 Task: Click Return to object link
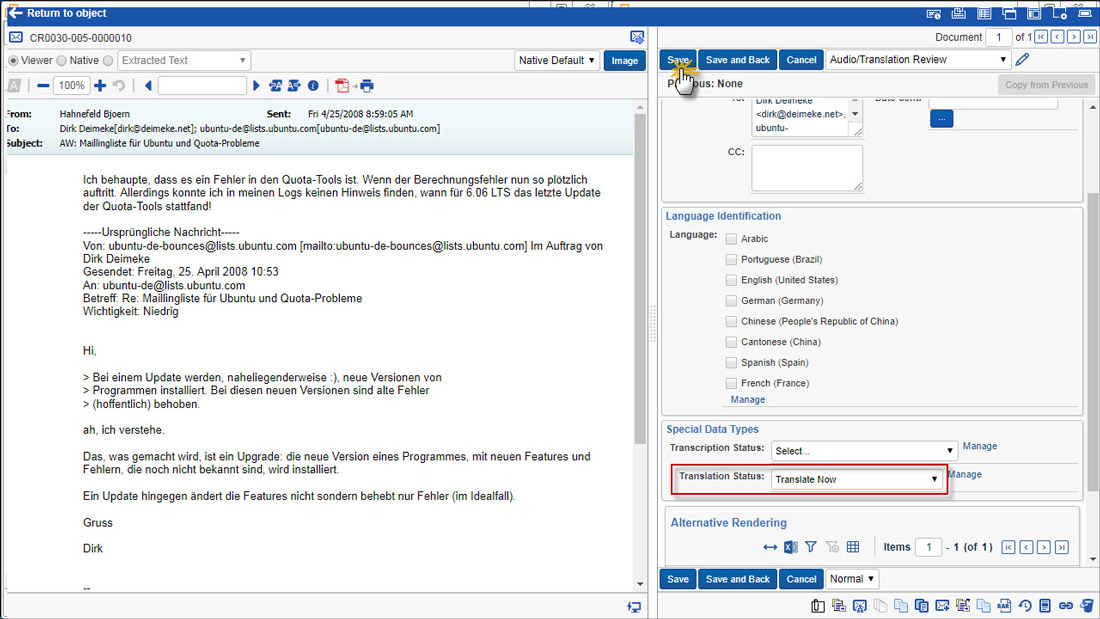point(66,13)
